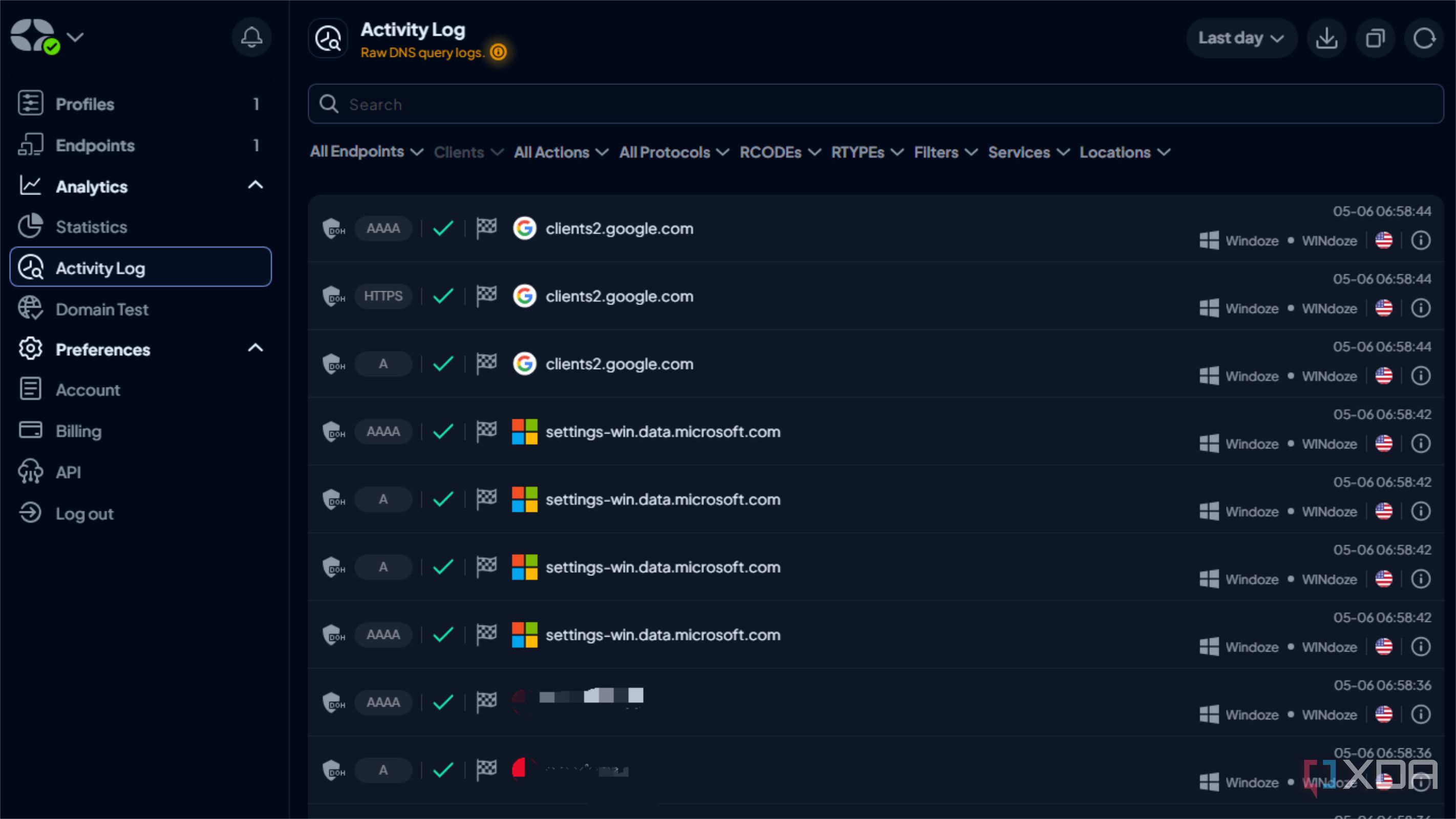Open the All Actions filter dropdown
1456x819 pixels.
561,152
